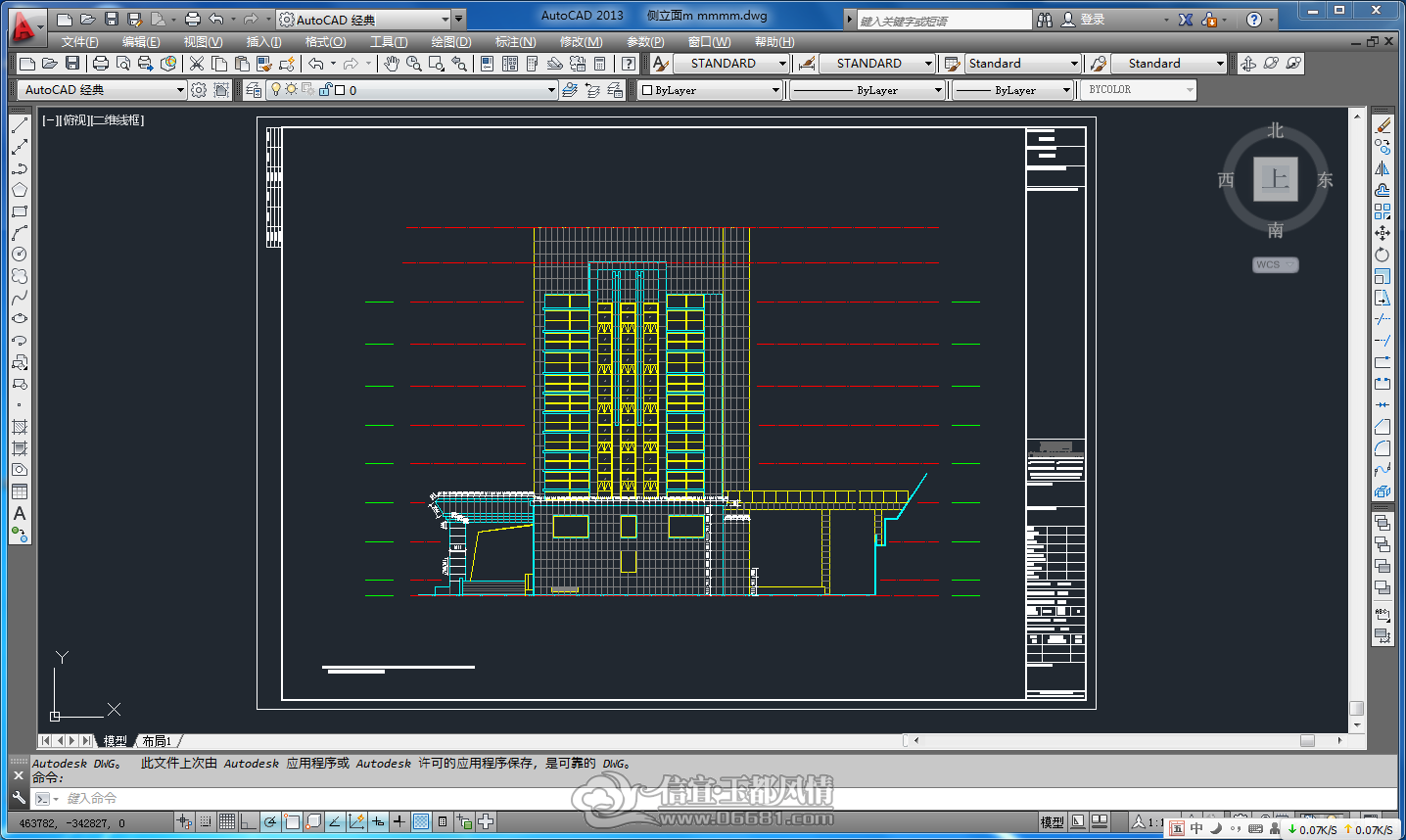Screen dimensions: 1406x840
Task: Expand the STANDARD text style dropdown
Action: pos(730,64)
